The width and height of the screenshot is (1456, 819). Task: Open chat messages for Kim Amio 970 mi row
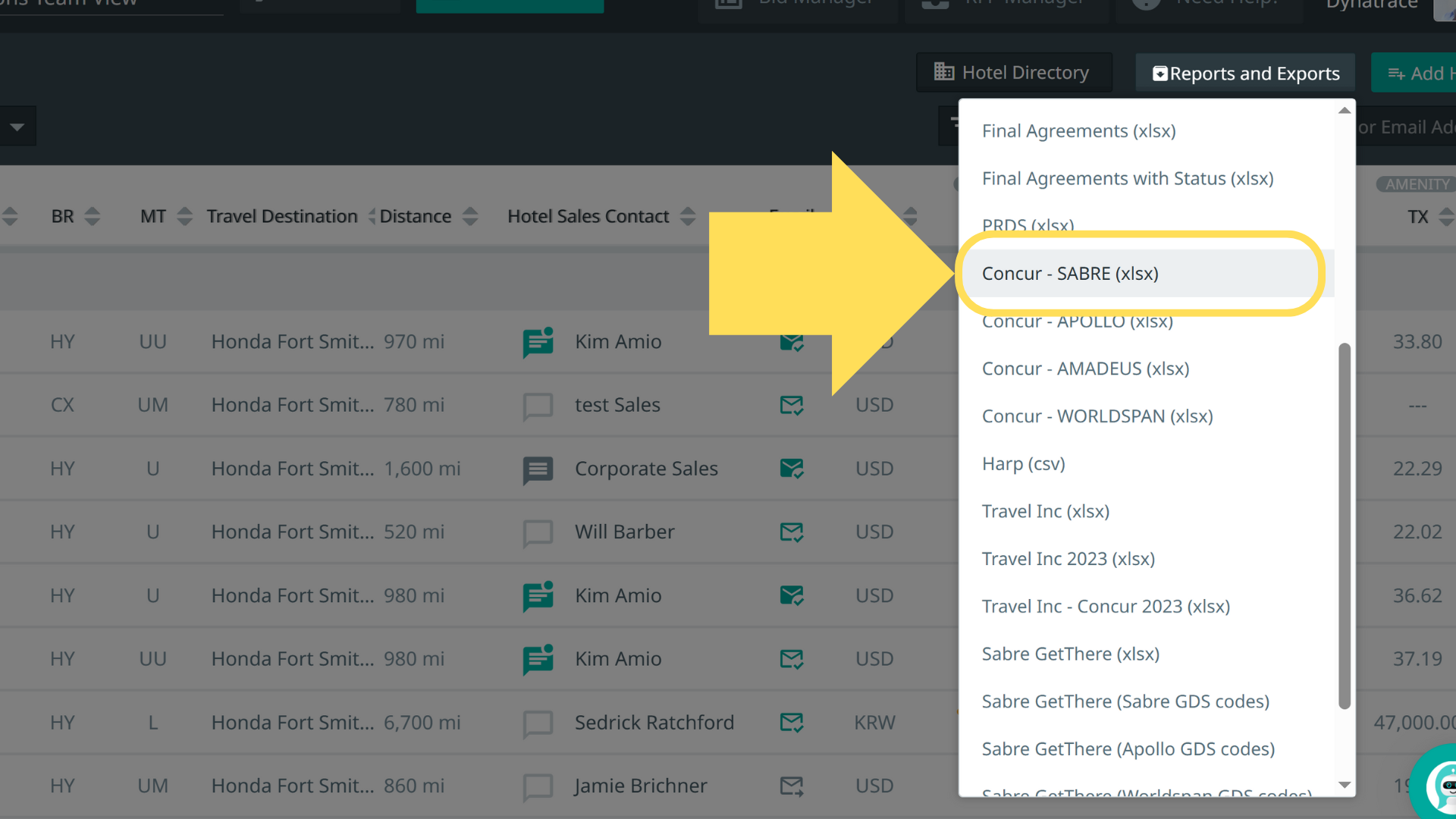click(538, 342)
